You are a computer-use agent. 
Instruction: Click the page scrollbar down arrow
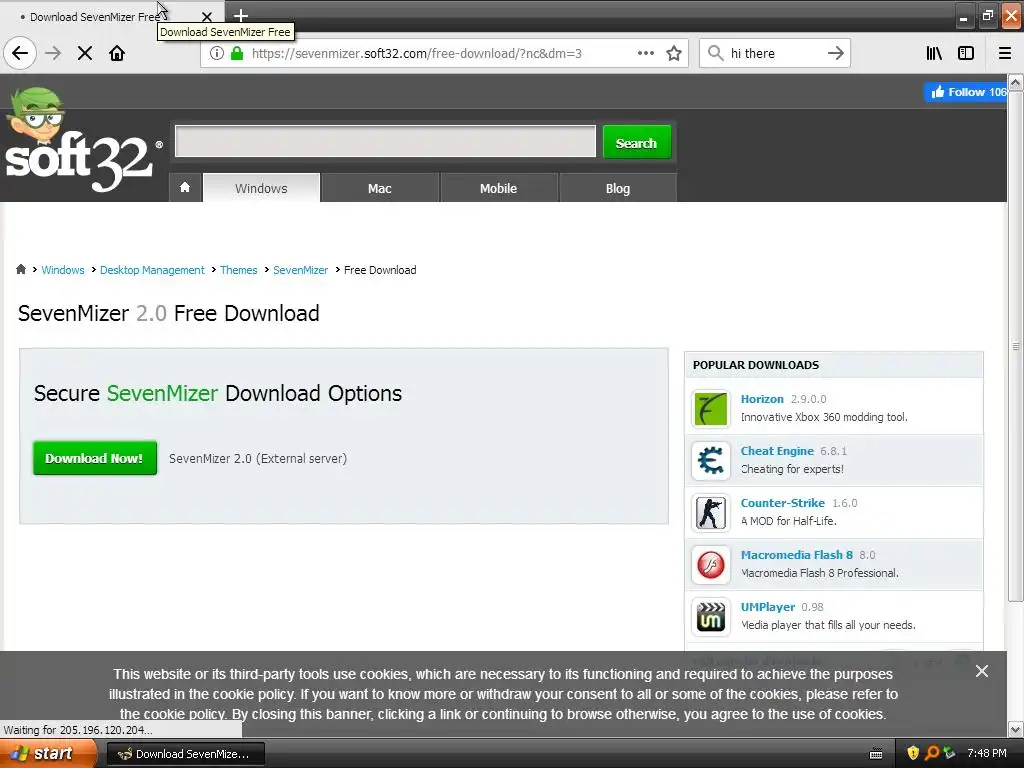1015,729
